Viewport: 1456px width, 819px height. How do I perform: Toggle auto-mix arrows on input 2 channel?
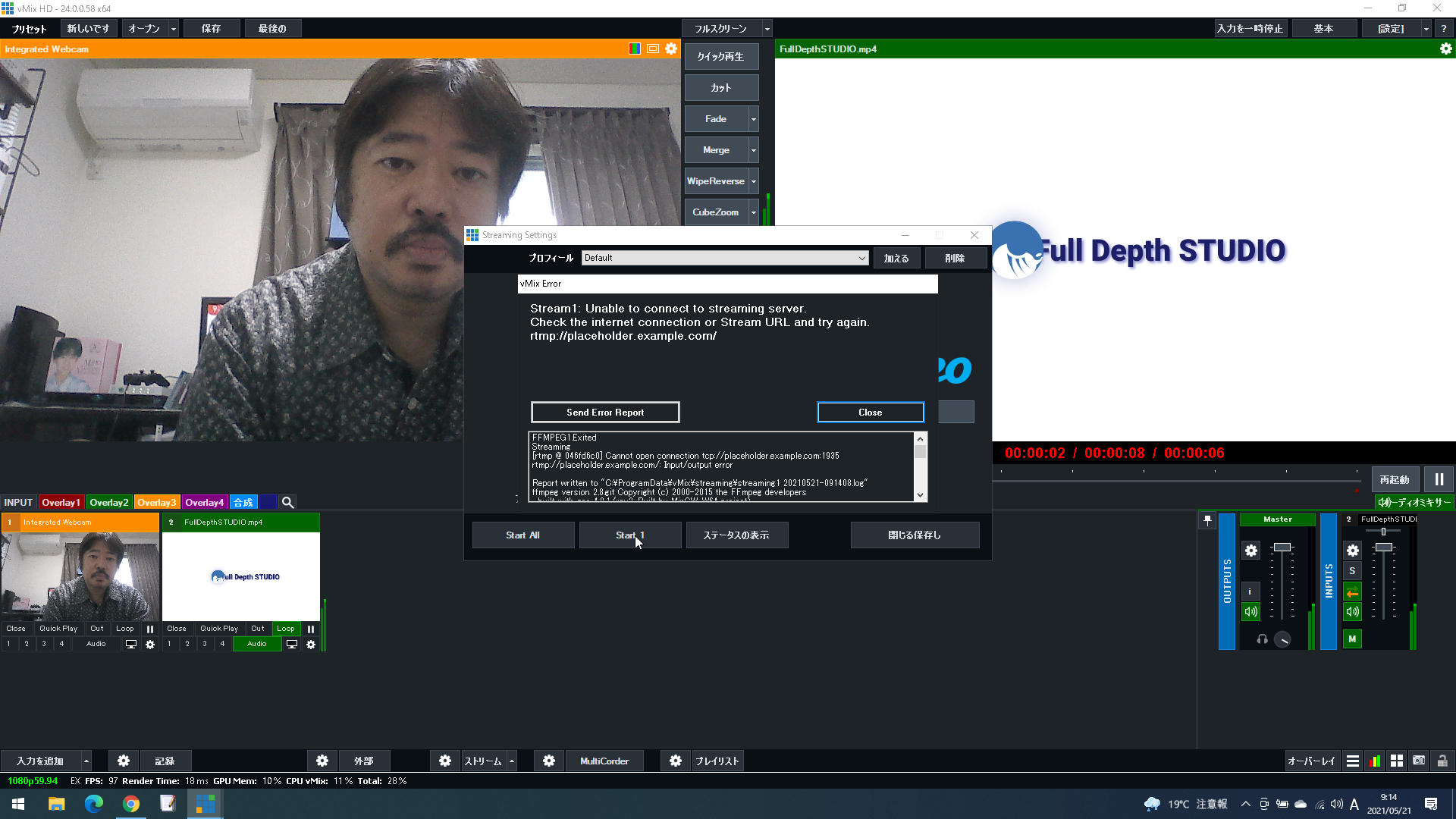1352,591
